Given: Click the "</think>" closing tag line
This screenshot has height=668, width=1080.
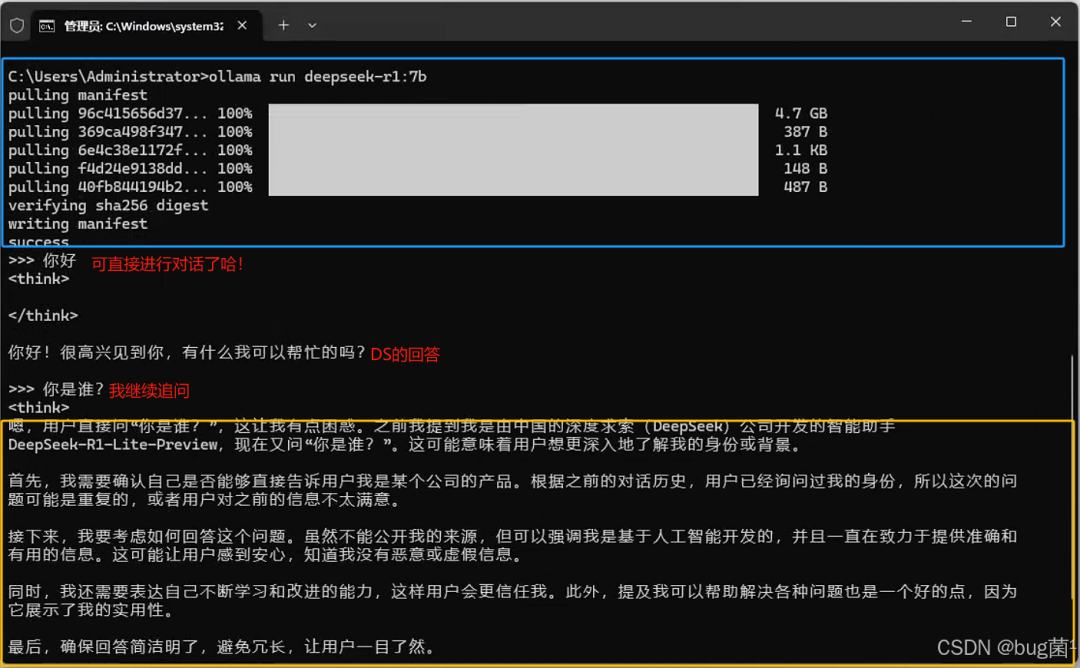Looking at the screenshot, I should pyautogui.click(x=43, y=316).
